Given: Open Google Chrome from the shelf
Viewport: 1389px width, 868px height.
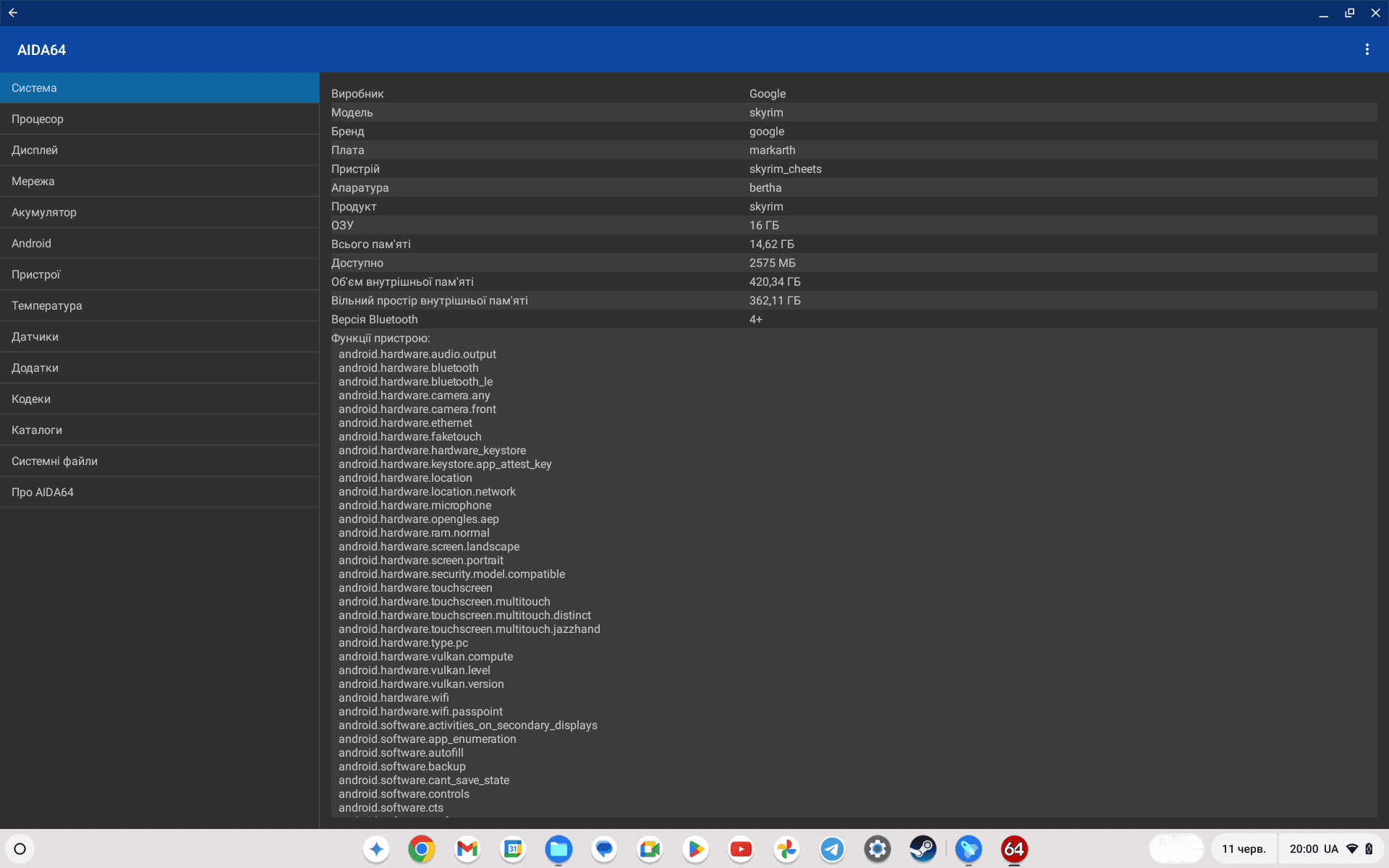Looking at the screenshot, I should click(422, 848).
